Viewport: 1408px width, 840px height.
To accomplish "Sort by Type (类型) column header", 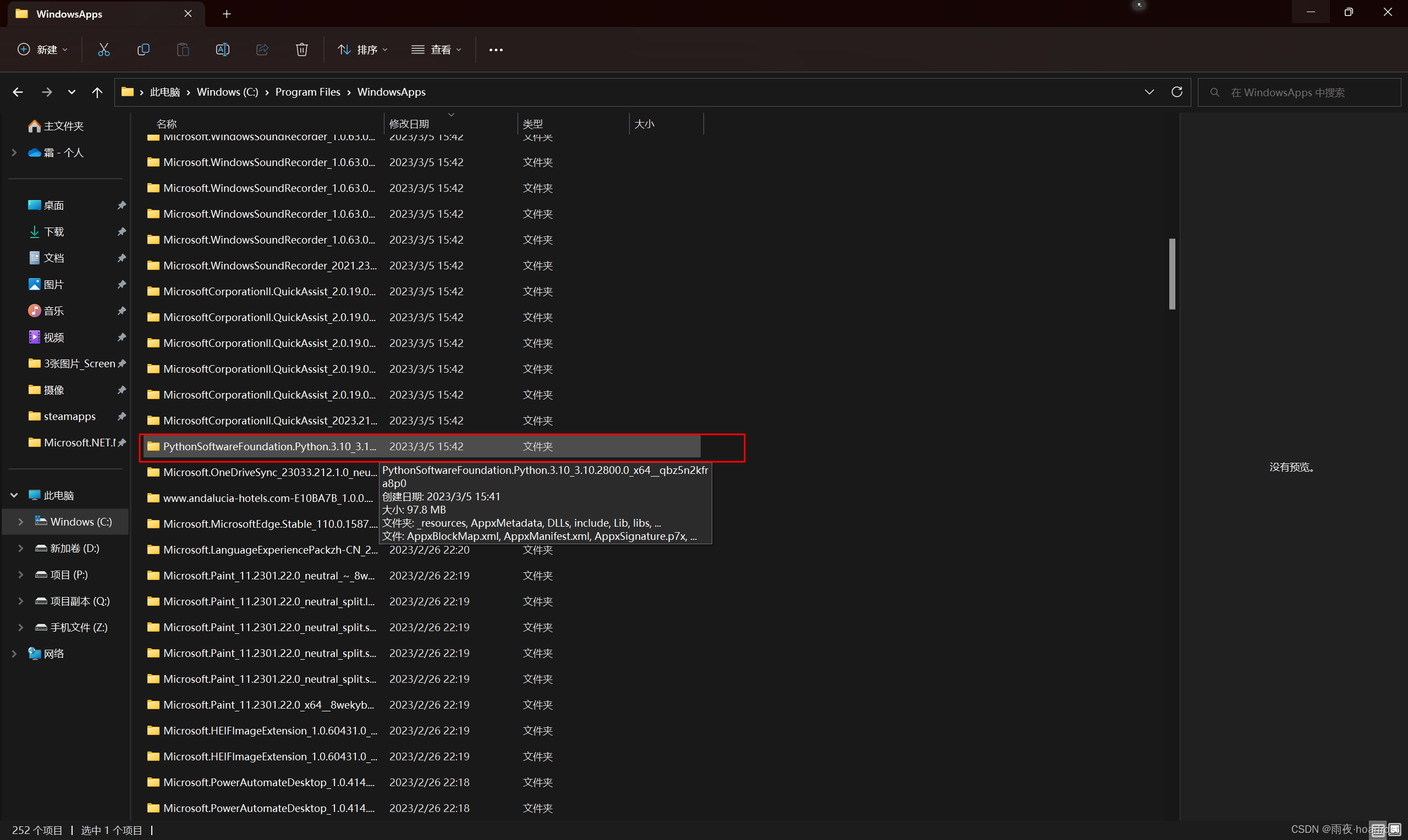I will [574, 123].
